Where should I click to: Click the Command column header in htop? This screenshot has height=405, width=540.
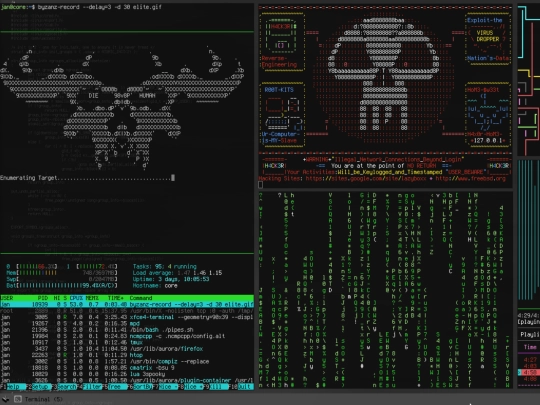point(141,298)
